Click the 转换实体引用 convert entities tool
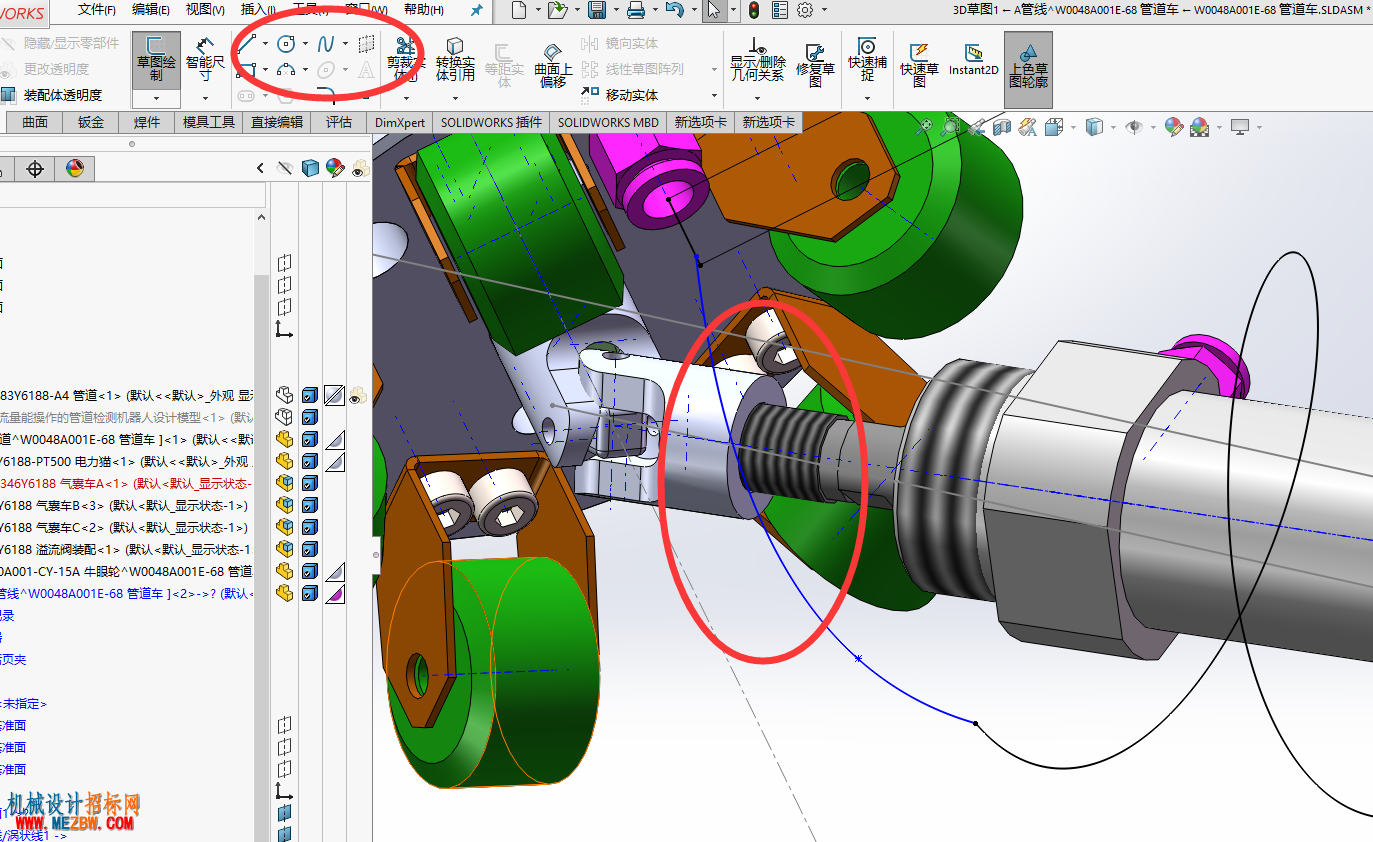The image size is (1373, 842). (455, 60)
